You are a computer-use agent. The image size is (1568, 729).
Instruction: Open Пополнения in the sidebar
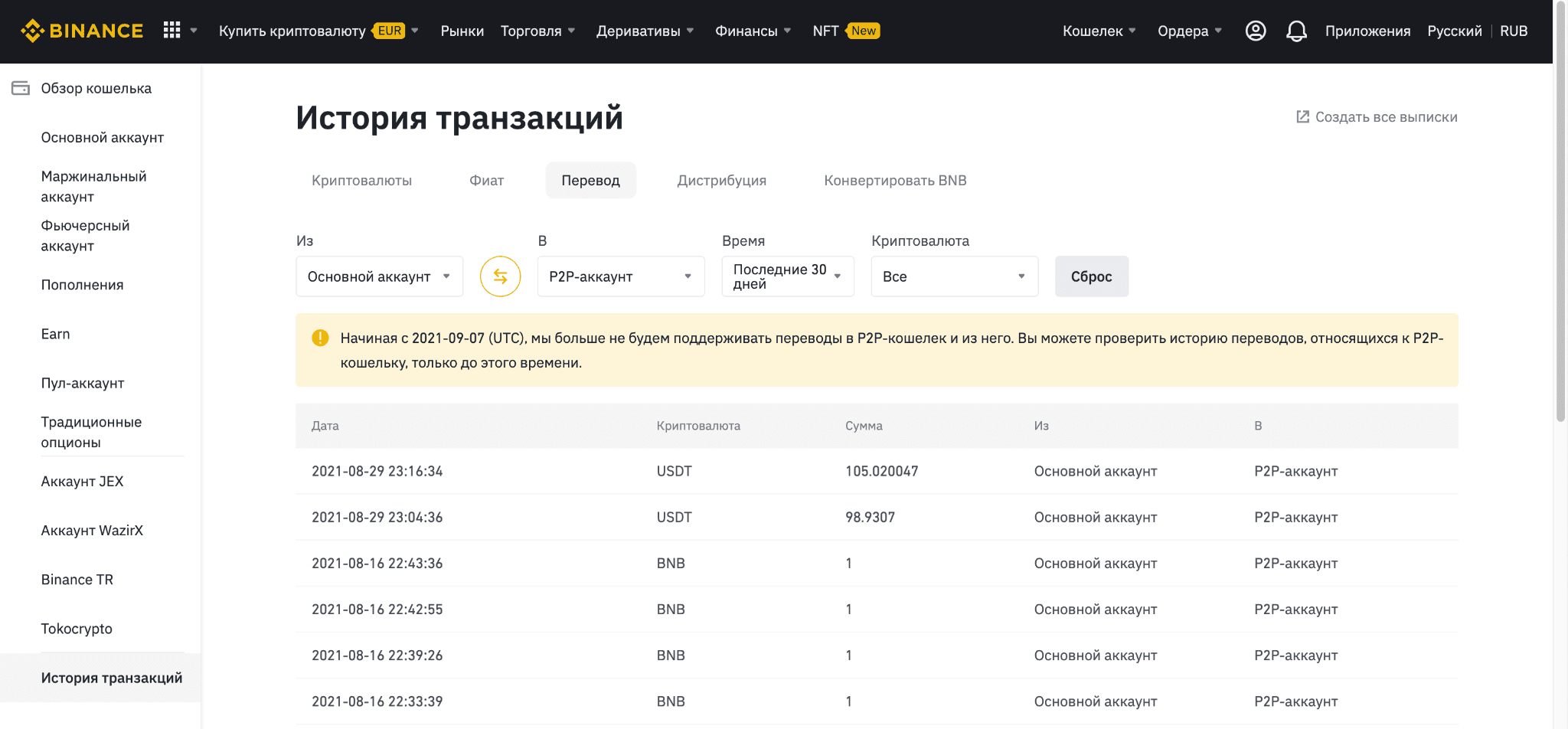pos(82,285)
